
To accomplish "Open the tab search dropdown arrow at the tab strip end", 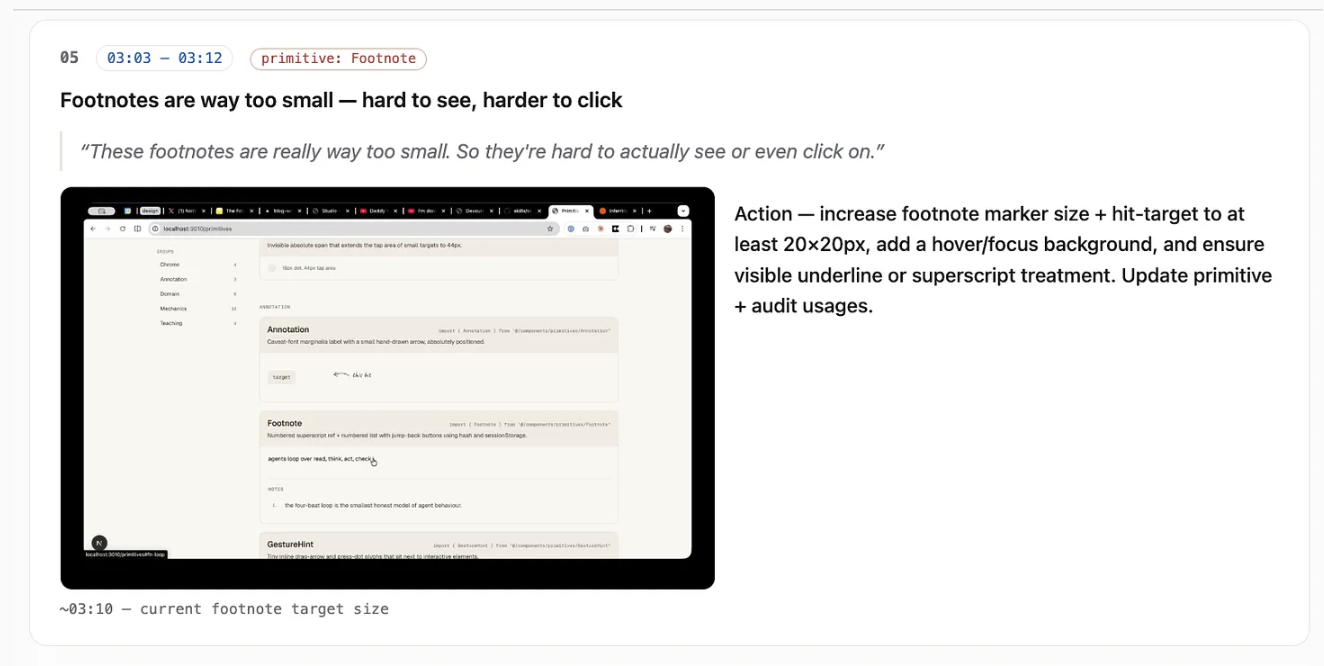I will (x=684, y=211).
